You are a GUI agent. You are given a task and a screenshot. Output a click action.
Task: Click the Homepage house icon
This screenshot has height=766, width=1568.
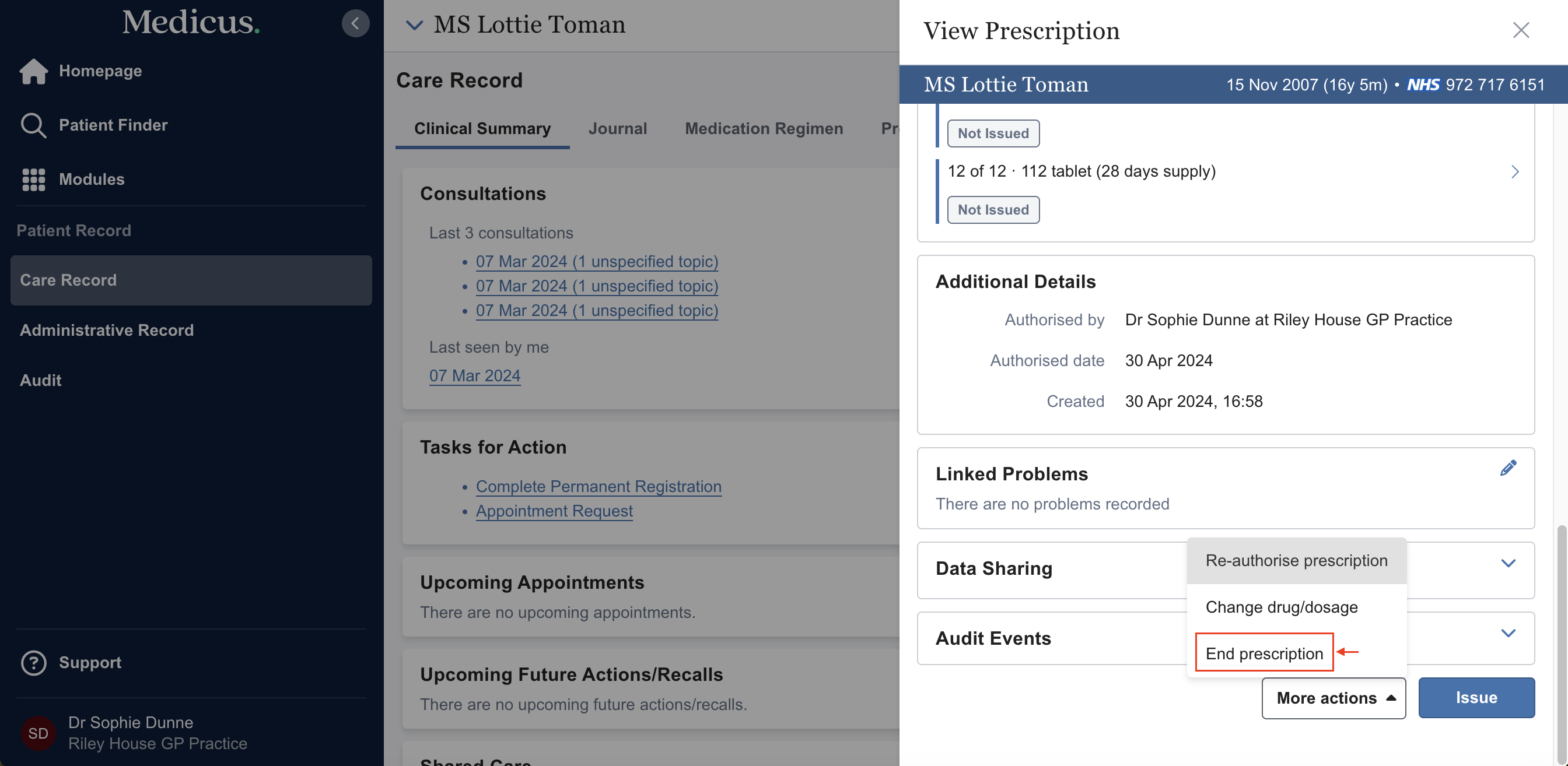(x=33, y=71)
